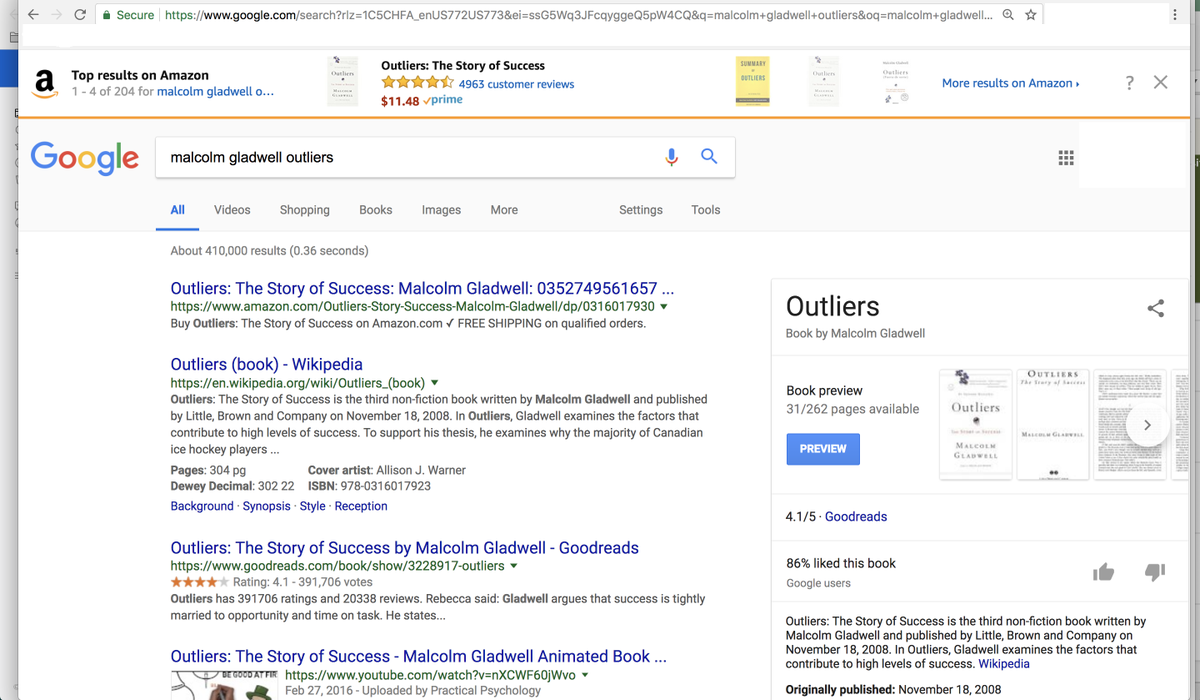The image size is (1200, 700).
Task: Start voice search with the microphone icon
Action: [x=673, y=157]
